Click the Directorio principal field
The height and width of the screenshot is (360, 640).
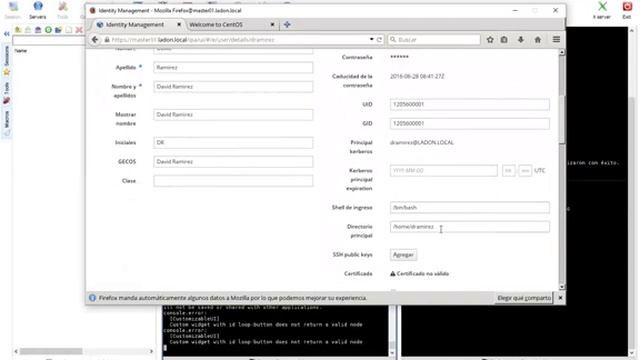pos(469,227)
